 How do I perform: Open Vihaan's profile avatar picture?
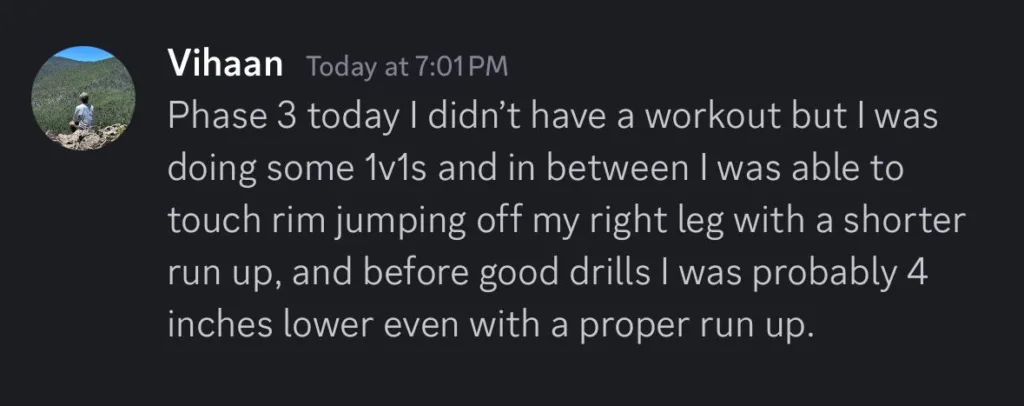click(81, 98)
